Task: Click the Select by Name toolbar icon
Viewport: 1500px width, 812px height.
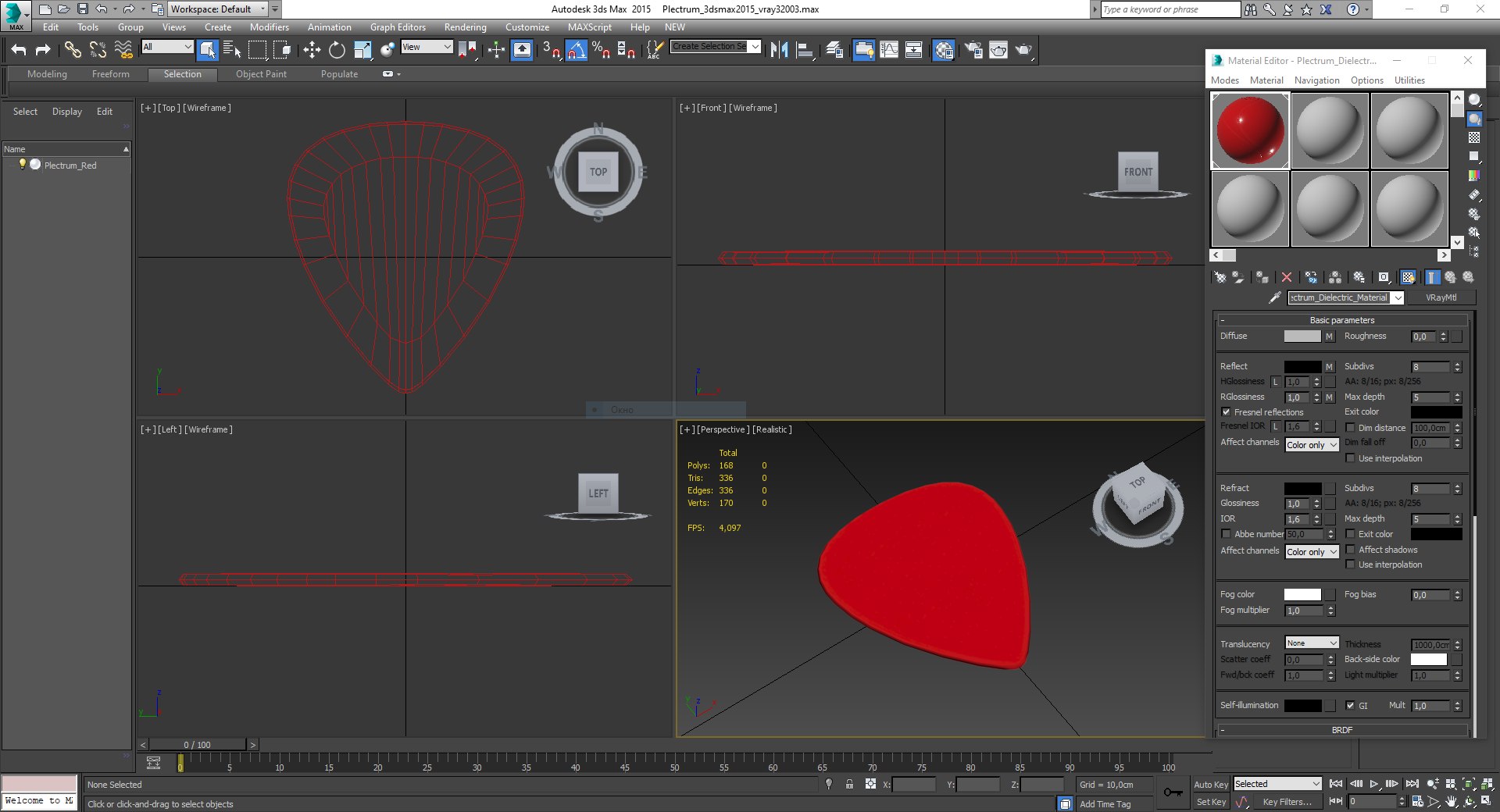Action: pyautogui.click(x=232, y=50)
